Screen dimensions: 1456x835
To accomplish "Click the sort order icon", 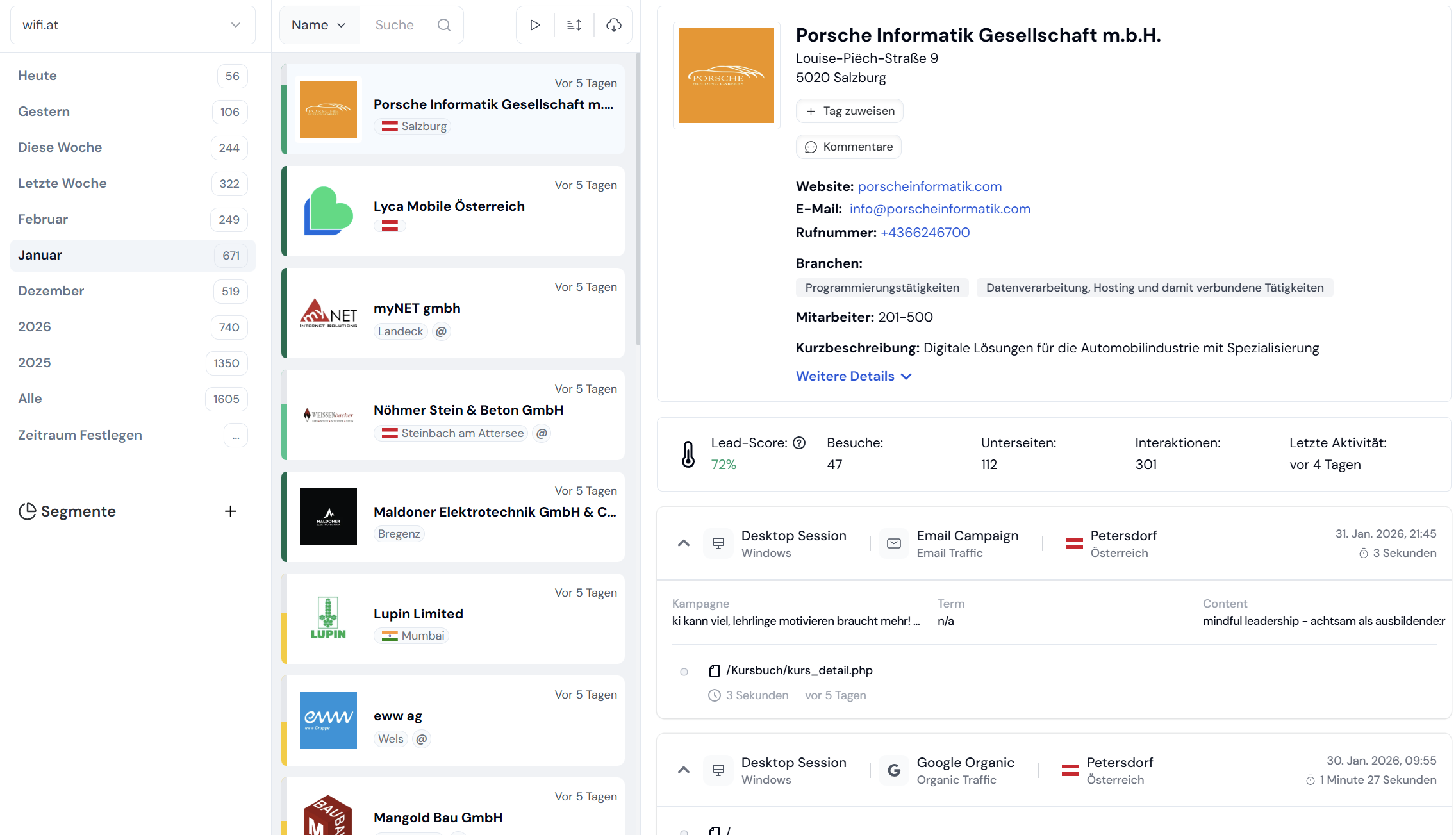I will click(574, 25).
